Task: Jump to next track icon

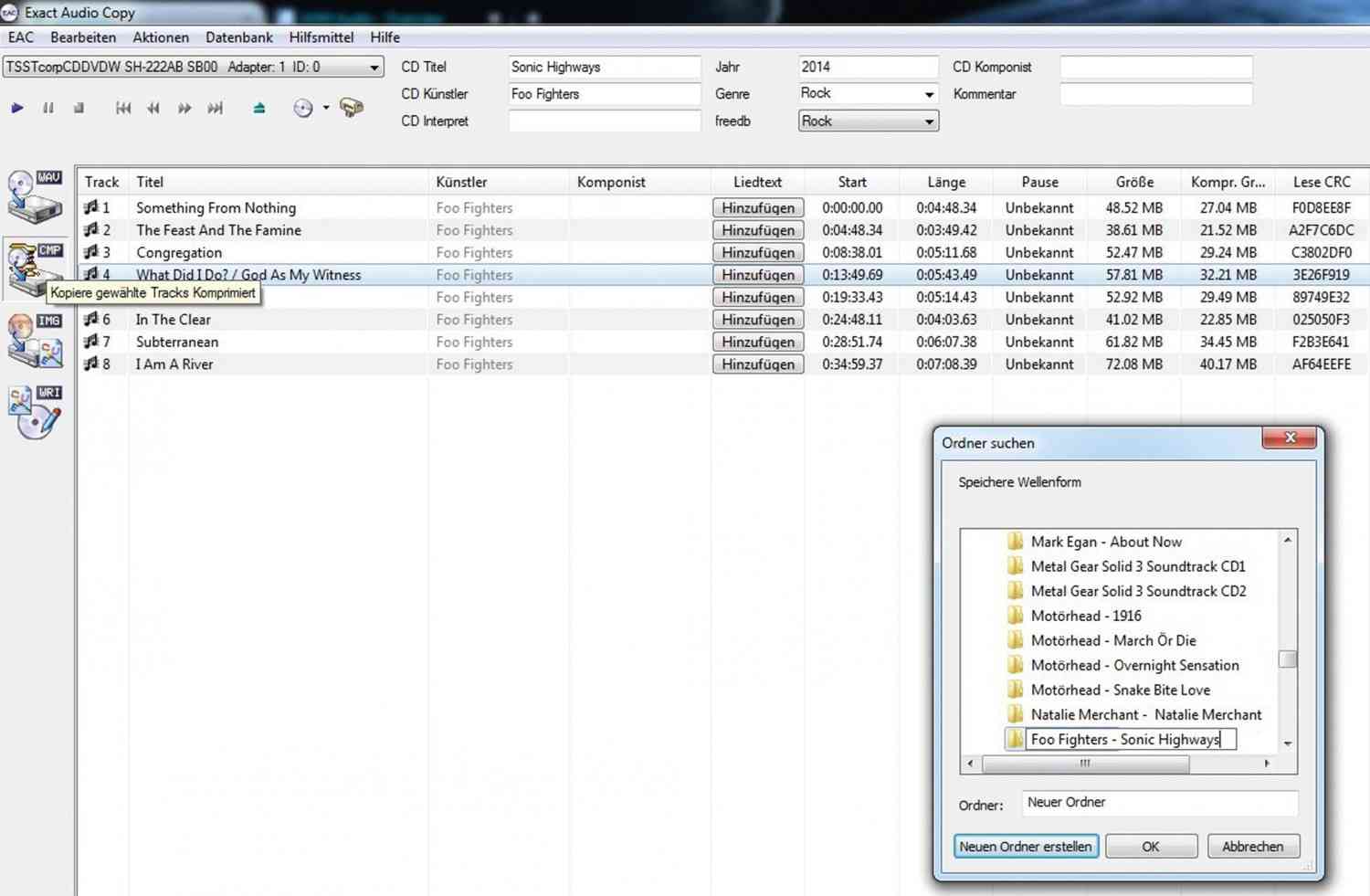Action: point(216,108)
